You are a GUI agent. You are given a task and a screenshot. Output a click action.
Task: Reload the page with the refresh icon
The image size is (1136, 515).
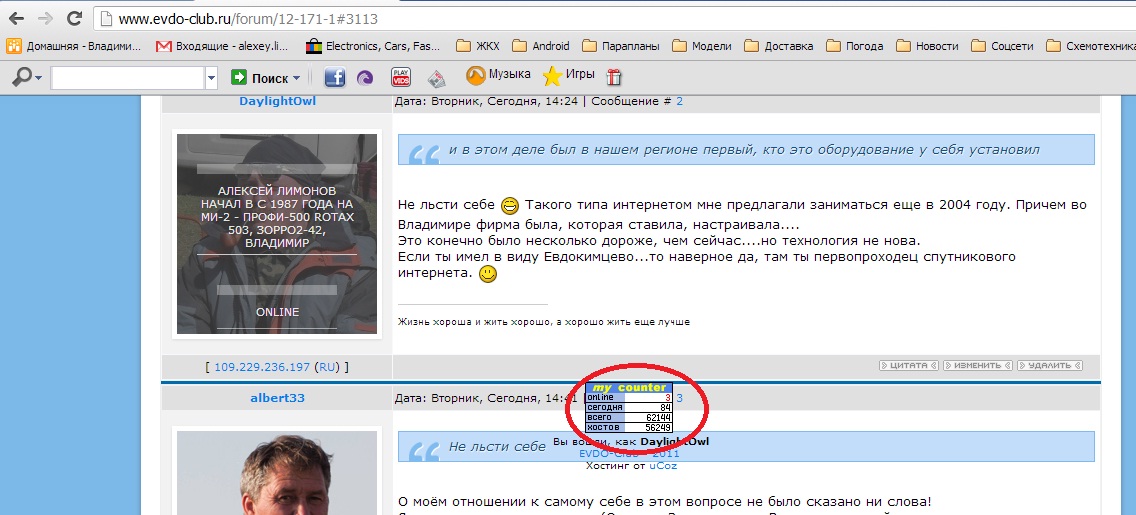pyautogui.click(x=73, y=18)
